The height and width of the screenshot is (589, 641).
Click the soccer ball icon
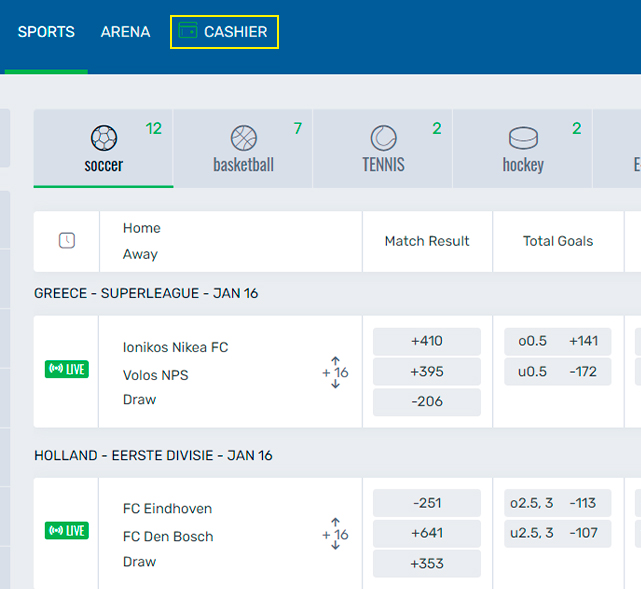click(x=104, y=137)
